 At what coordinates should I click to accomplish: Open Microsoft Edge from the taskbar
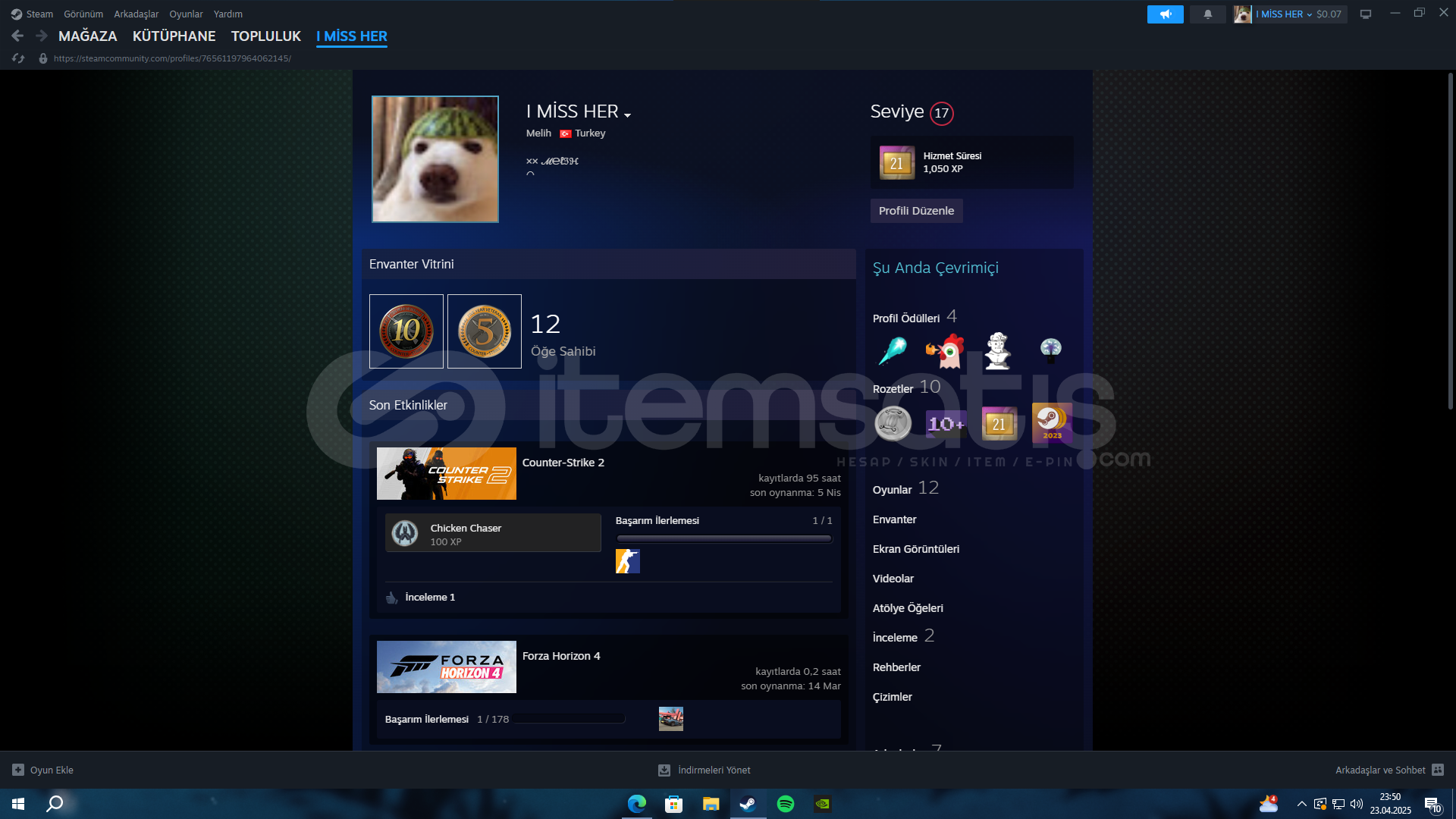[x=637, y=804]
